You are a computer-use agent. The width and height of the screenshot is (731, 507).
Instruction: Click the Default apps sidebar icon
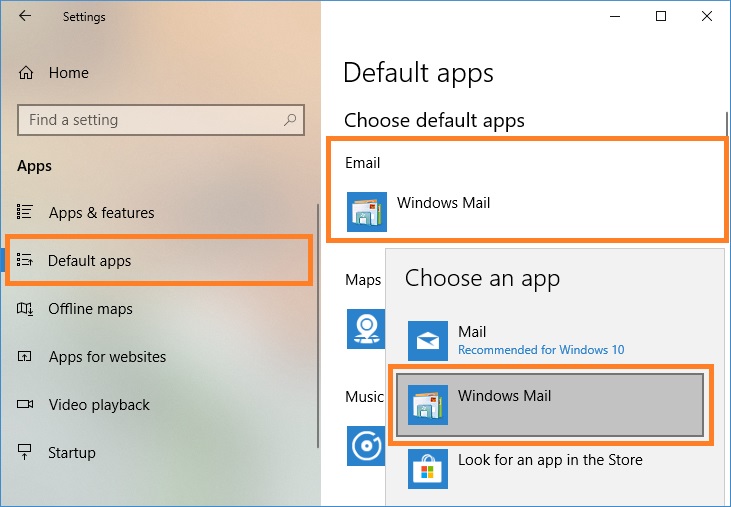(x=25, y=260)
